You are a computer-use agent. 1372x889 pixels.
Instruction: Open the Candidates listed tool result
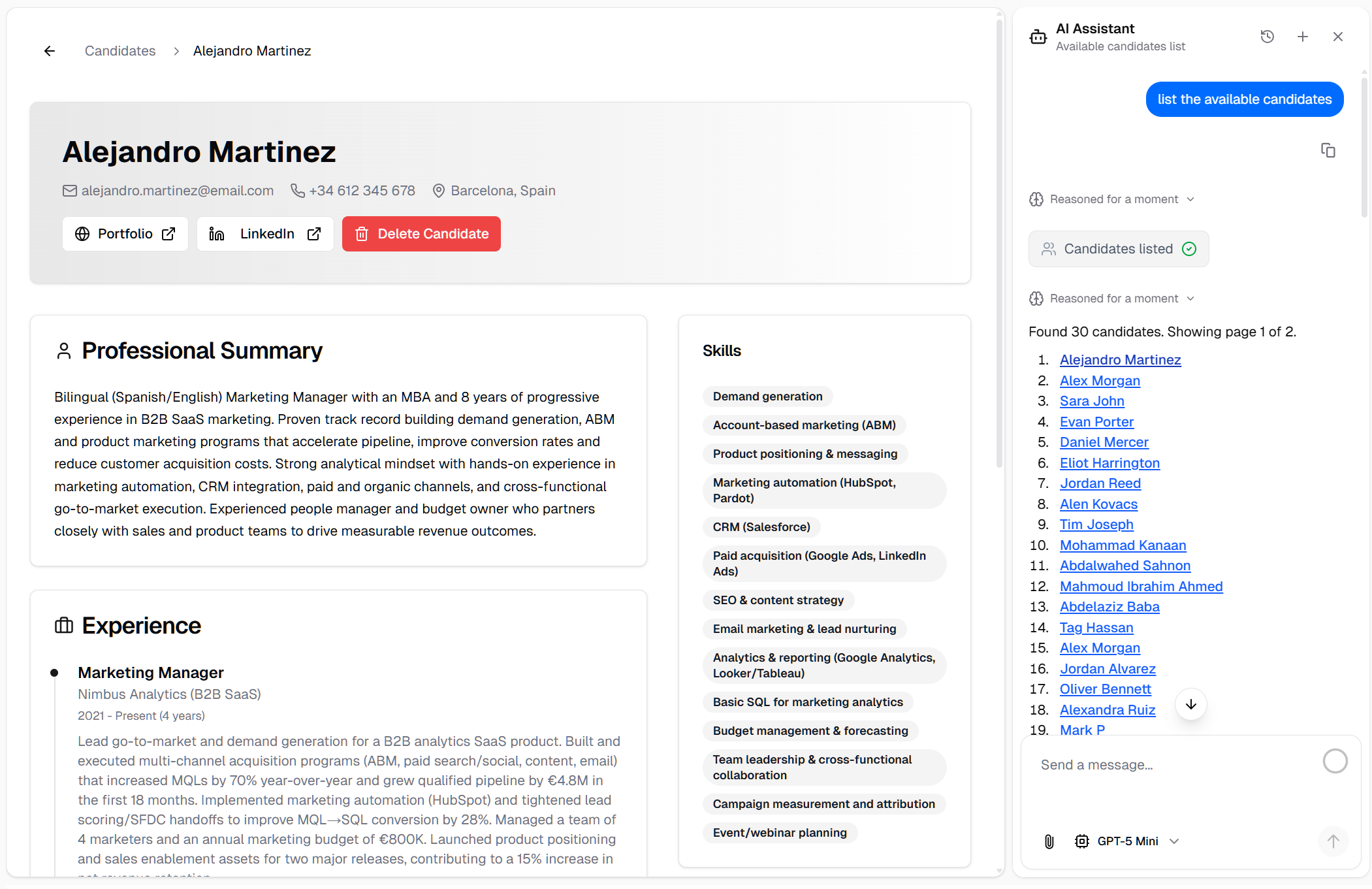[x=1118, y=249]
